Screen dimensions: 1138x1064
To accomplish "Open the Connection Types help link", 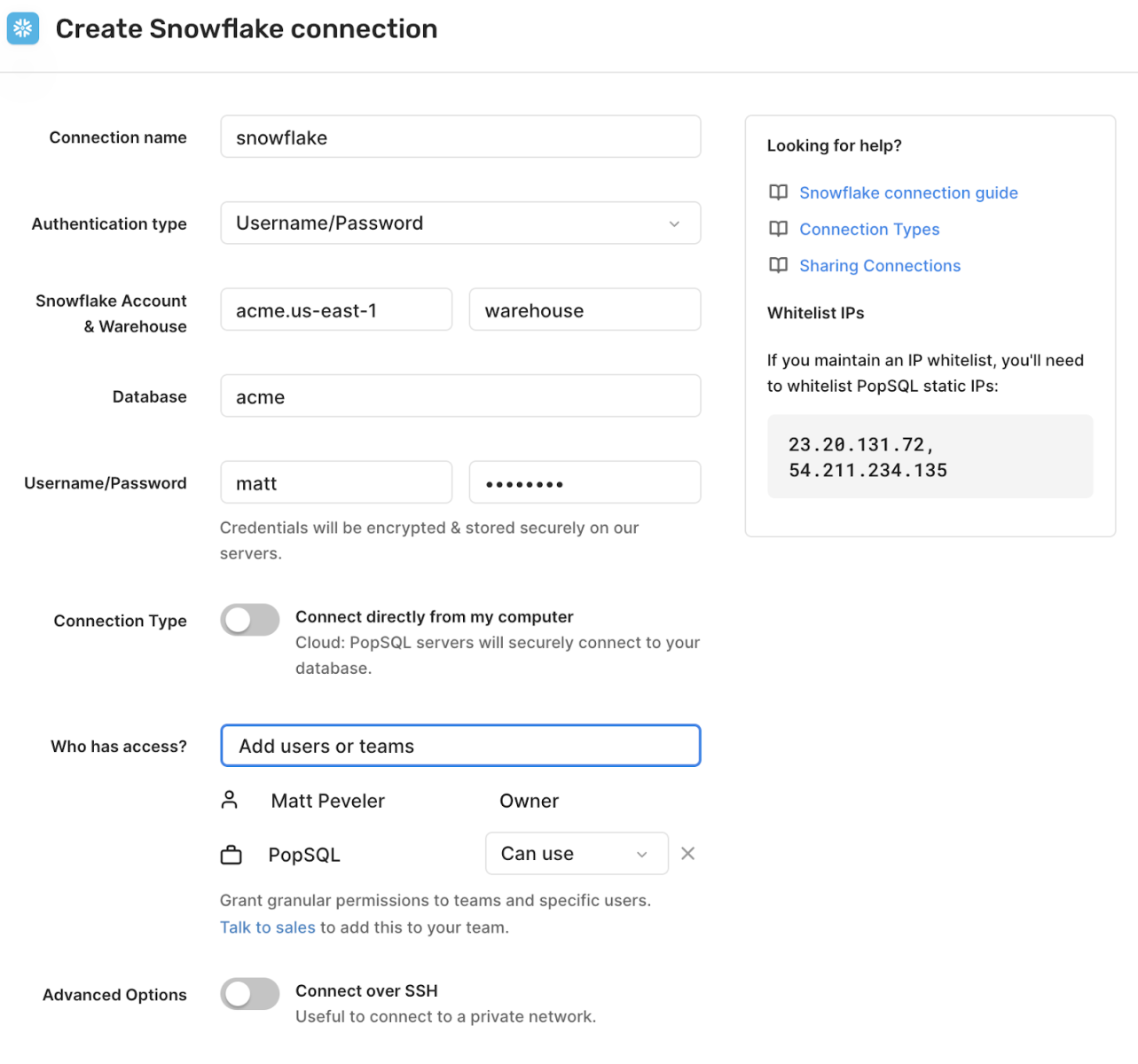I will (x=869, y=229).
